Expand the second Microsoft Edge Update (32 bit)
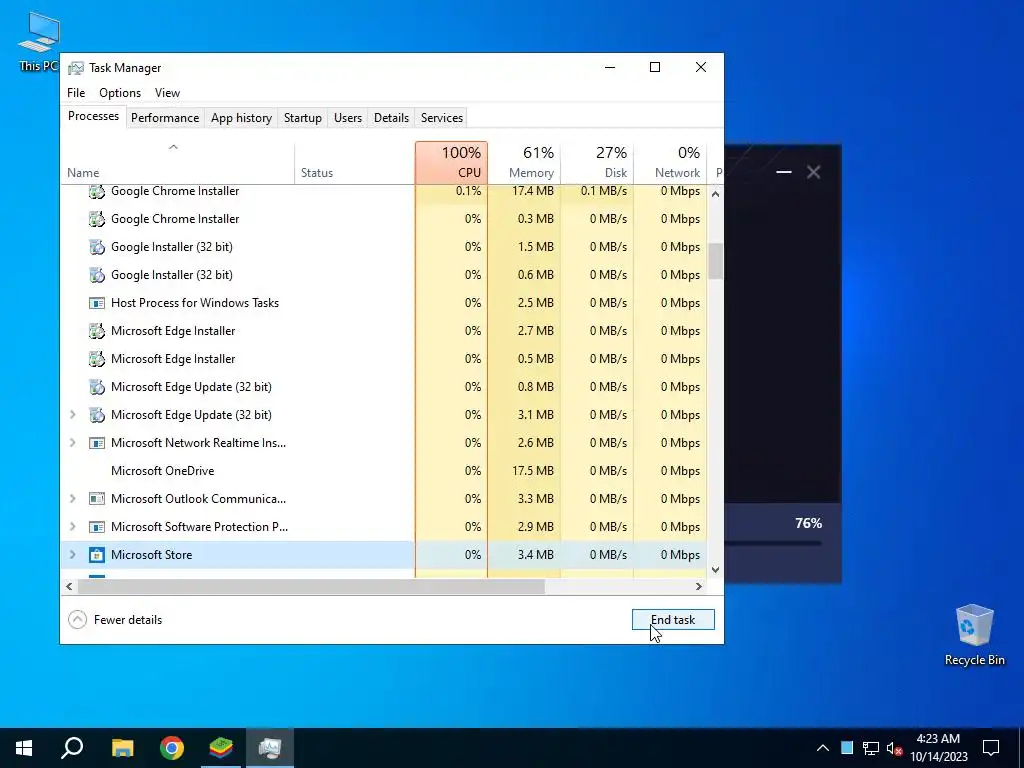The width and height of the screenshot is (1024, 768). point(72,415)
